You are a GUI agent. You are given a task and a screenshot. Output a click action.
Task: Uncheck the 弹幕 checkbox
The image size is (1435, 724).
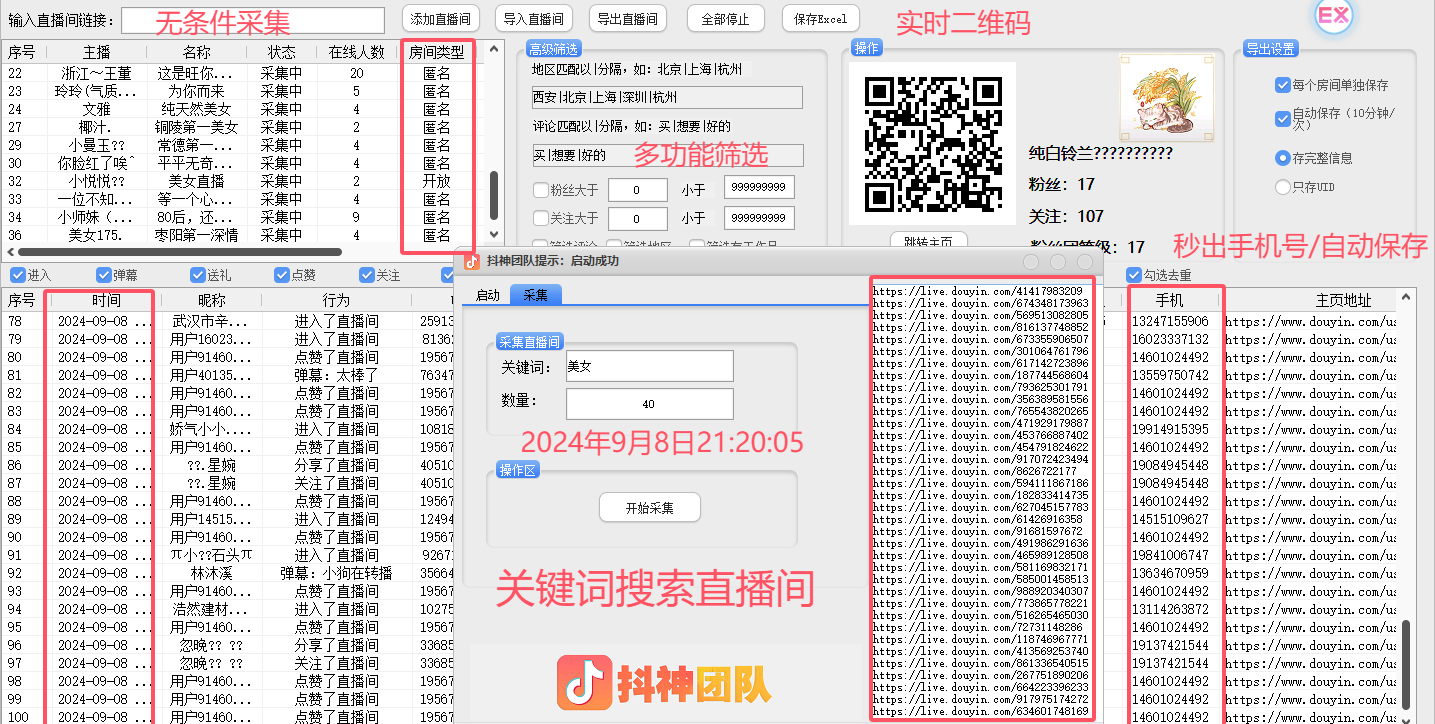pos(104,275)
